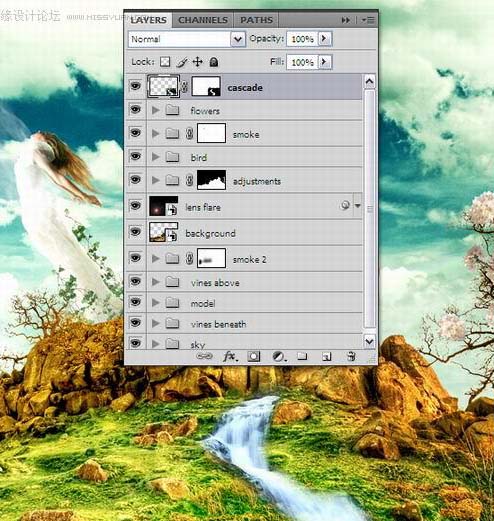Screen dimensions: 494x521
Task: Open the Layers panel options menu
Action: point(368,20)
